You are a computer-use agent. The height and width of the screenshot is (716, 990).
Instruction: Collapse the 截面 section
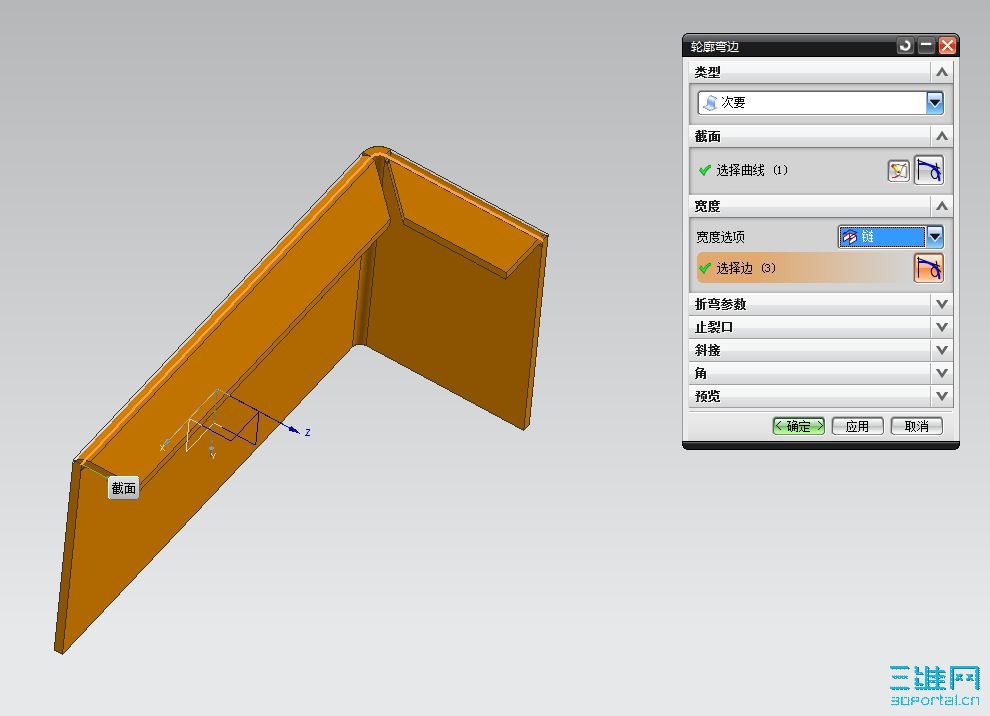point(941,136)
